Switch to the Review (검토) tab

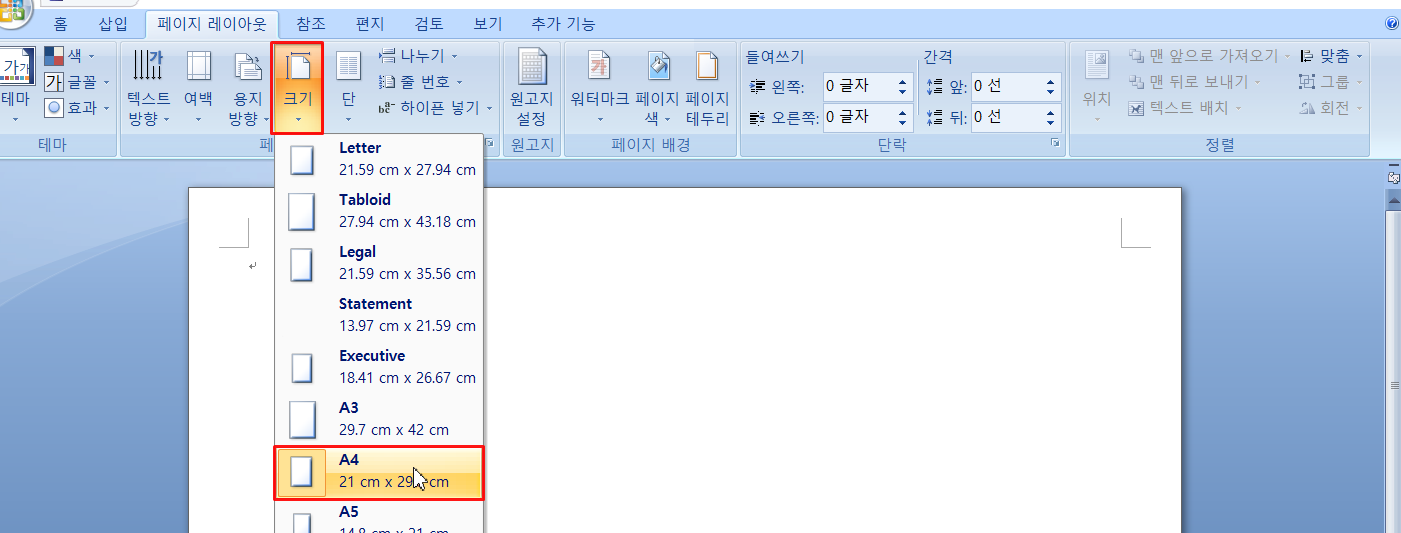click(429, 24)
